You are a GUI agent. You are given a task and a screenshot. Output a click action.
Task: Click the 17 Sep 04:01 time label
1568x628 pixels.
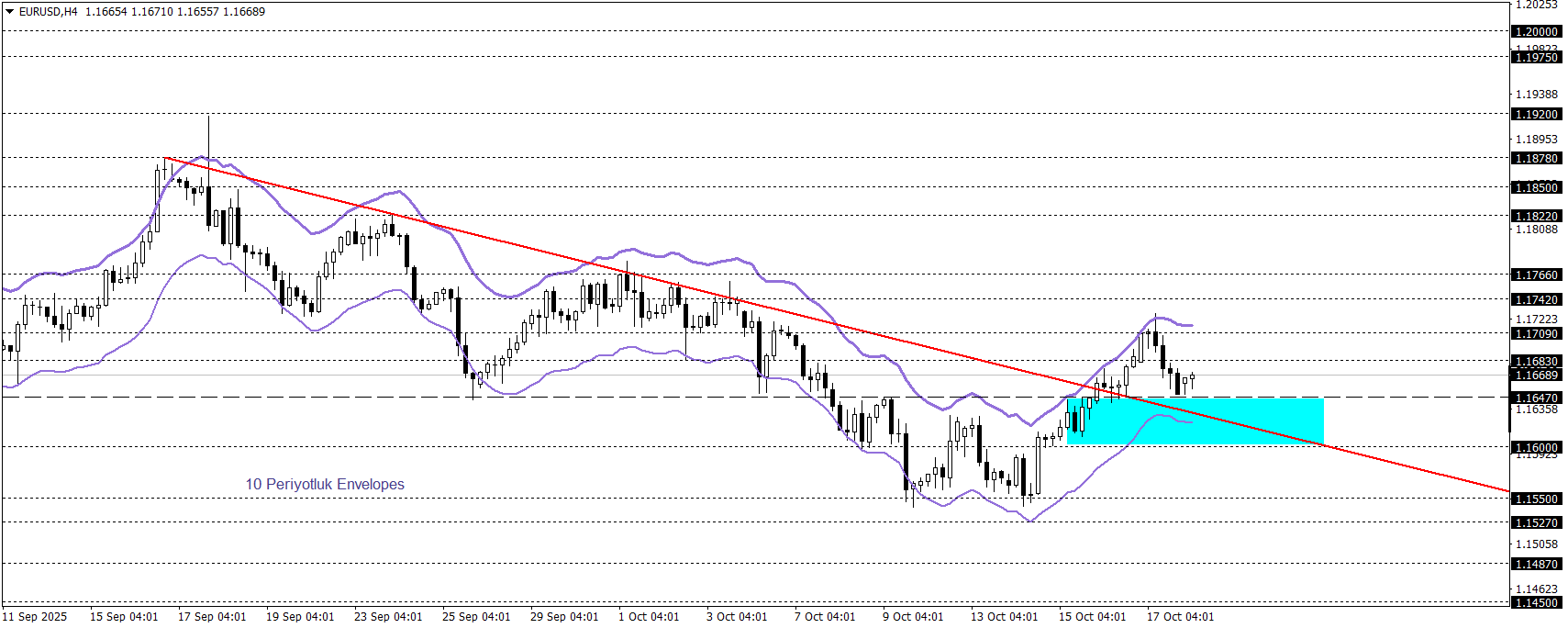point(212,616)
